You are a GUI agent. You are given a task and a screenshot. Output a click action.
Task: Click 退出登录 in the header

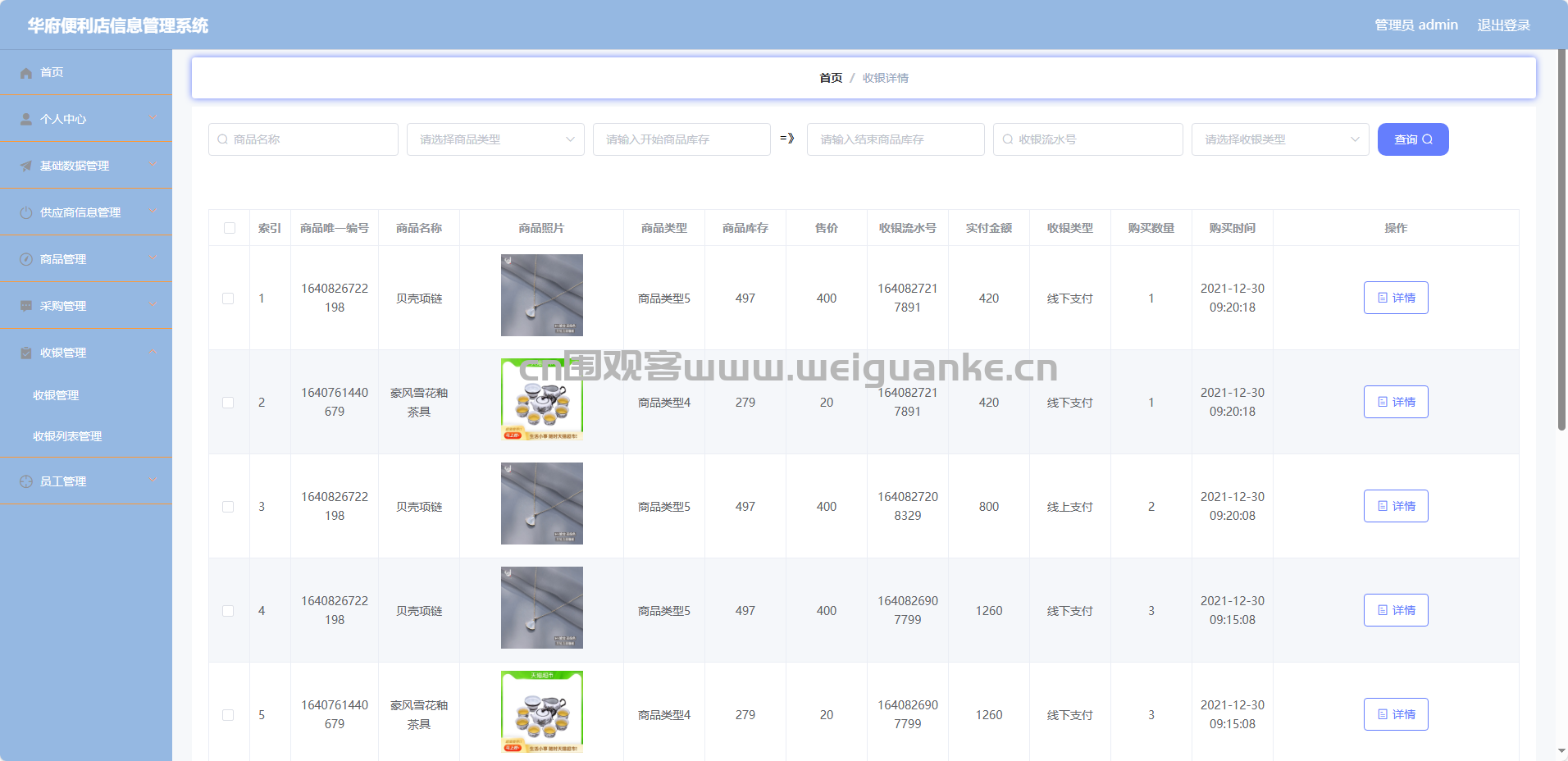(1504, 25)
